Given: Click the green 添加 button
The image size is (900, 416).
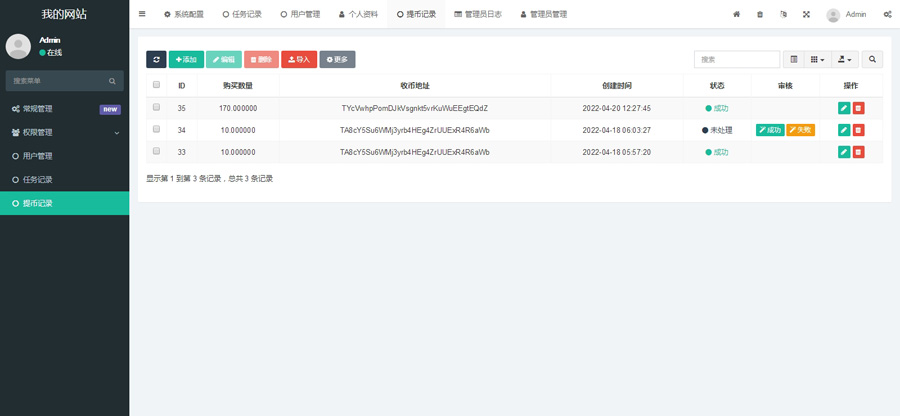Looking at the screenshot, I should [186, 60].
